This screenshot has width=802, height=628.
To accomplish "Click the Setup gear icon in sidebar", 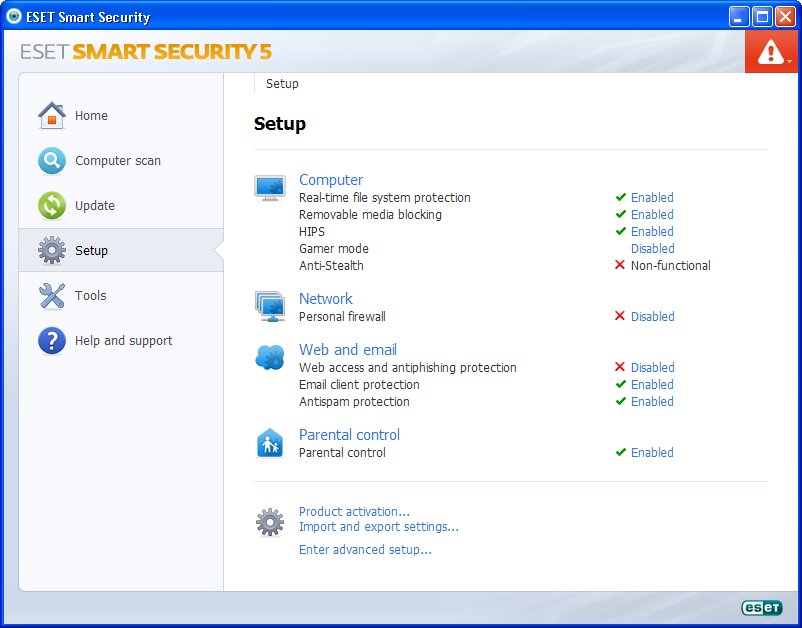I will coord(52,251).
